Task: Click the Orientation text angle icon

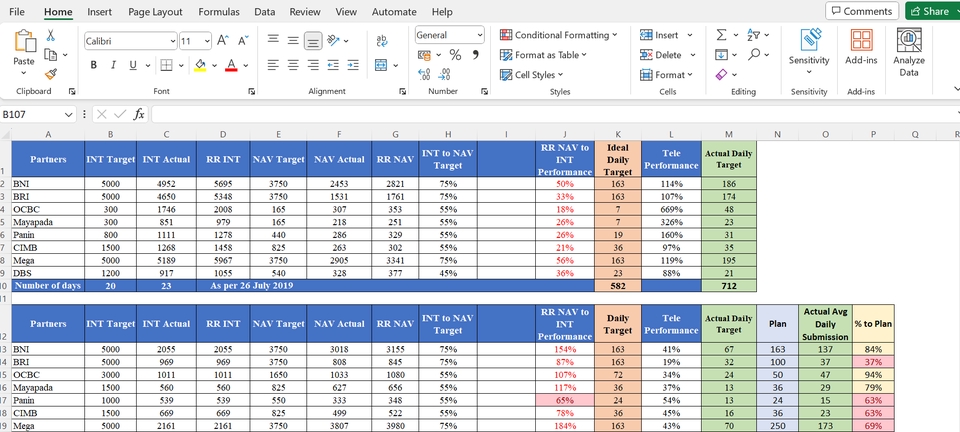Action: [x=334, y=40]
